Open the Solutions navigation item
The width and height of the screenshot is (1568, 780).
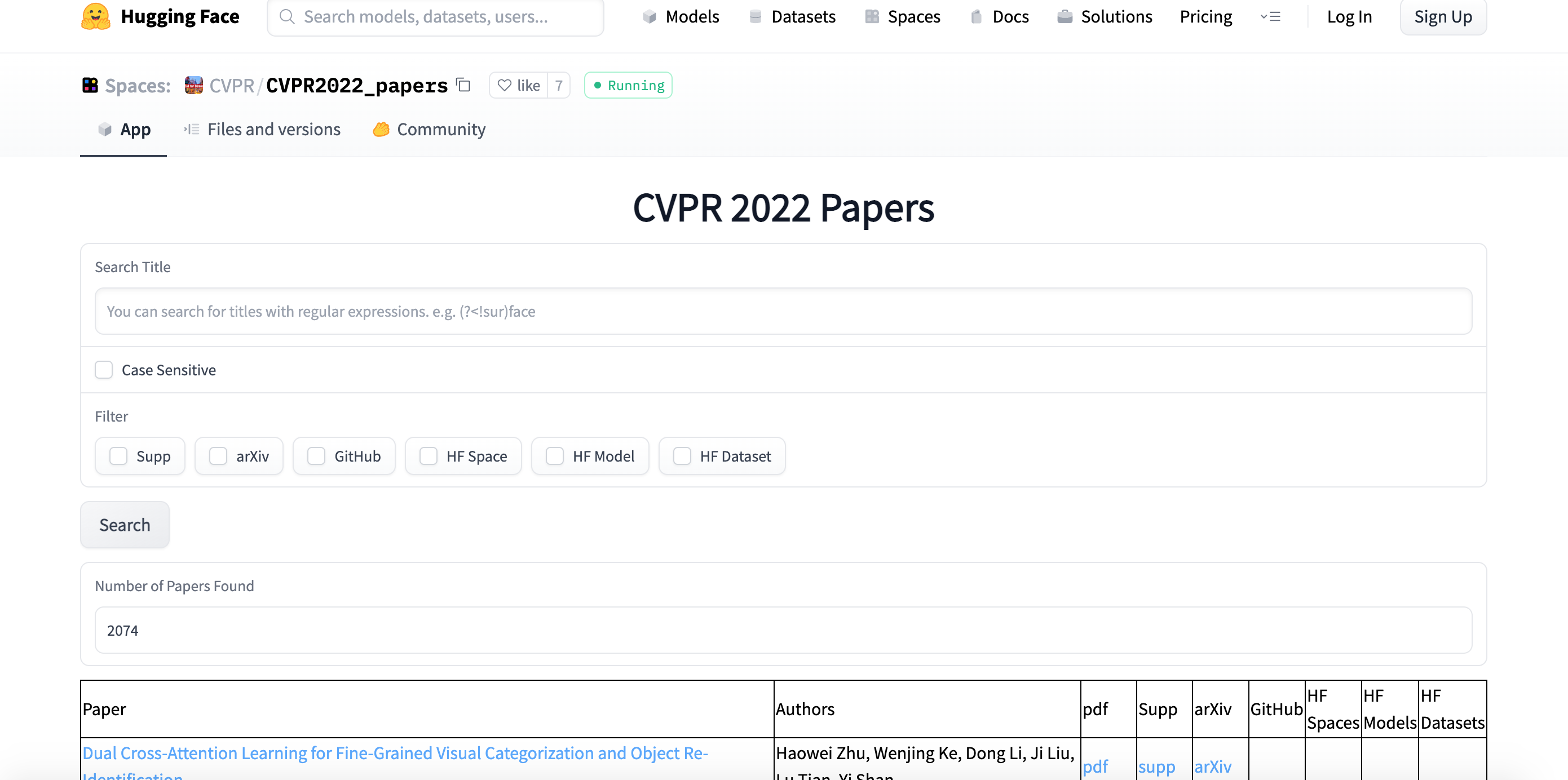1105,16
